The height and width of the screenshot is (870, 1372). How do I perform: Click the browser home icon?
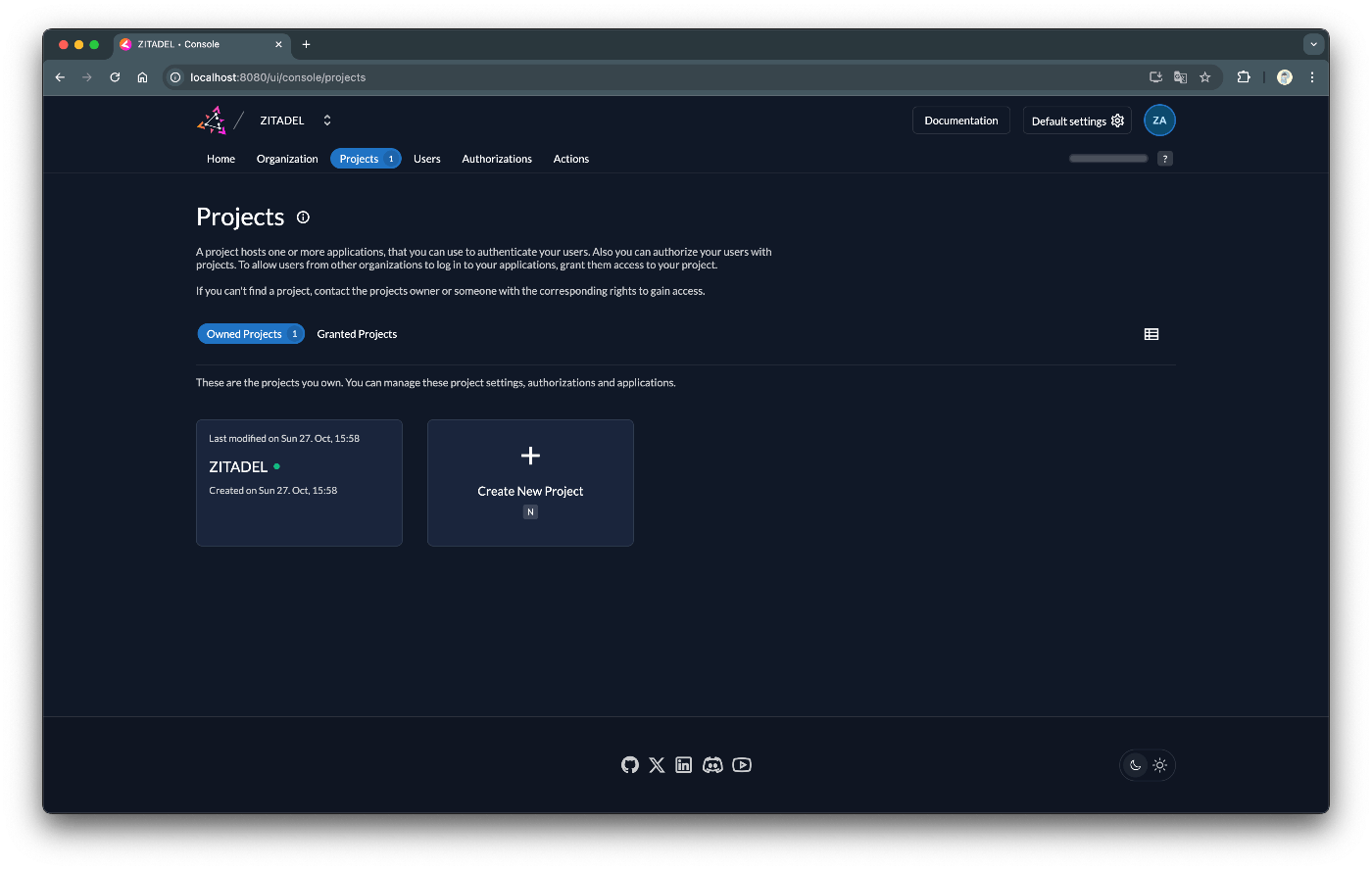142,77
